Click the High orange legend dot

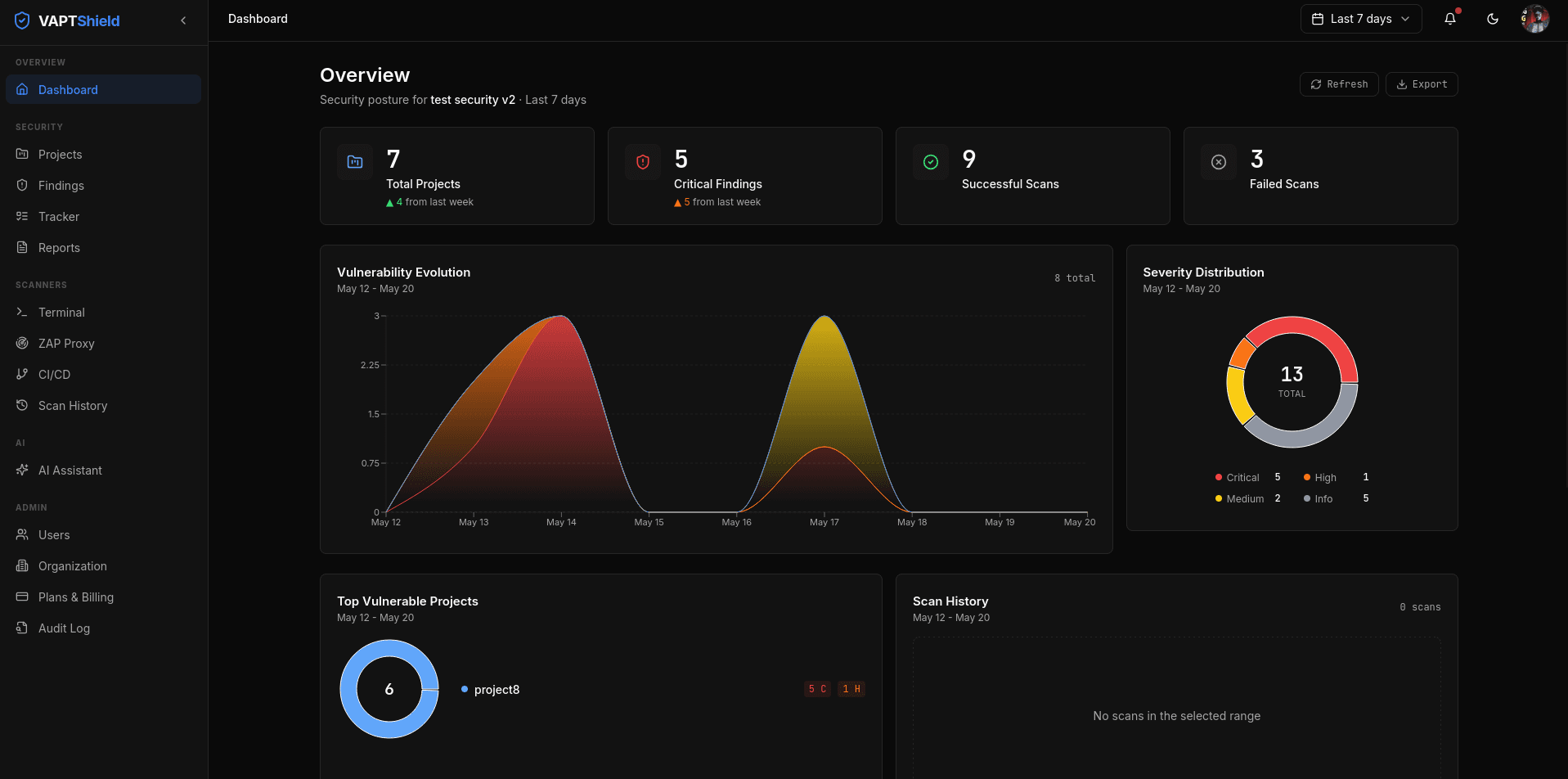coord(1307,477)
